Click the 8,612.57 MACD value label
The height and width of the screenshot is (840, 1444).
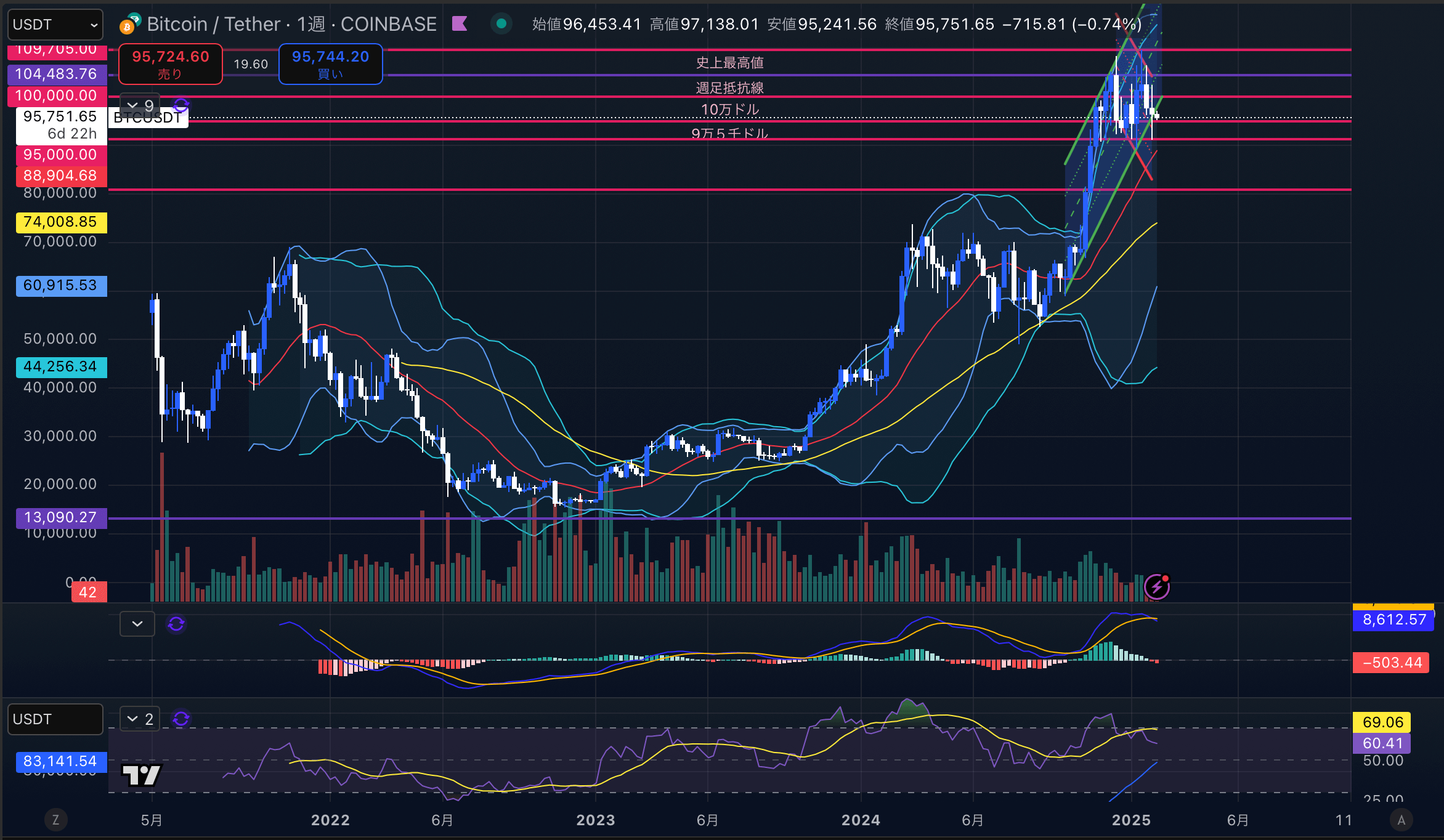tap(1393, 620)
